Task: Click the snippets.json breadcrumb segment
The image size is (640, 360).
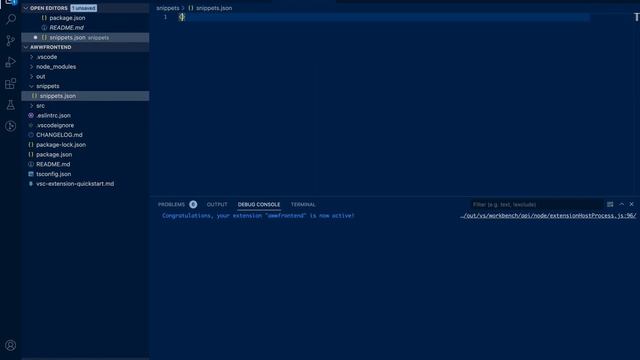Action: click(x=214, y=8)
